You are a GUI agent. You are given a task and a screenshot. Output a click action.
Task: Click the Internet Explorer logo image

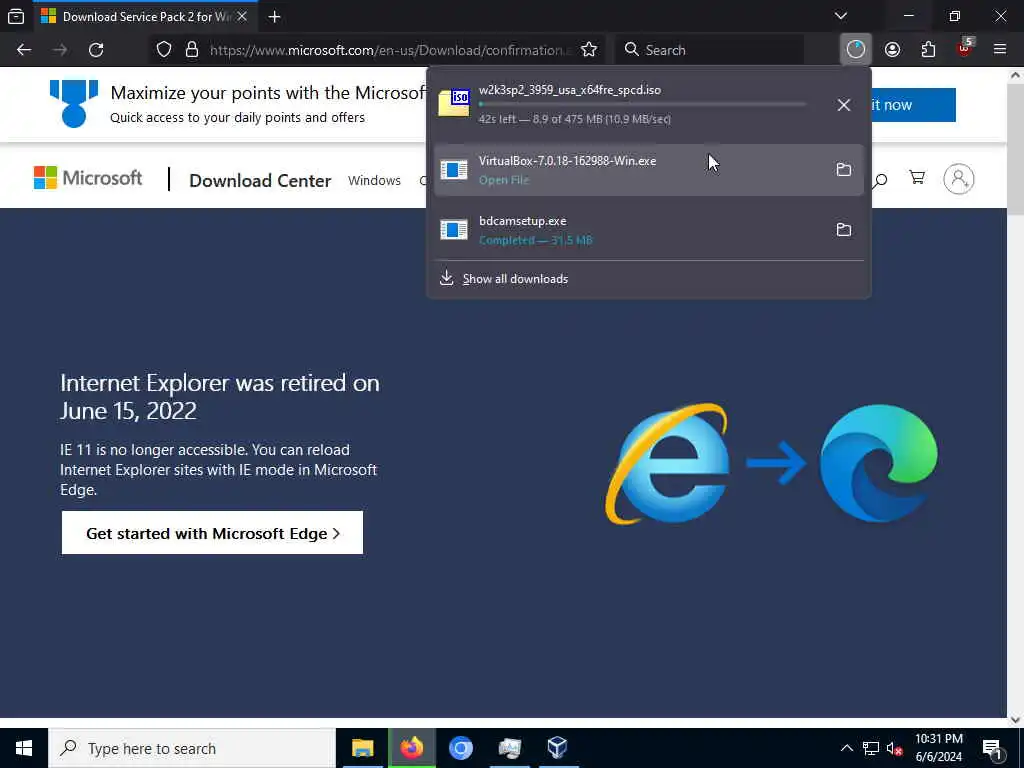pyautogui.click(x=667, y=464)
